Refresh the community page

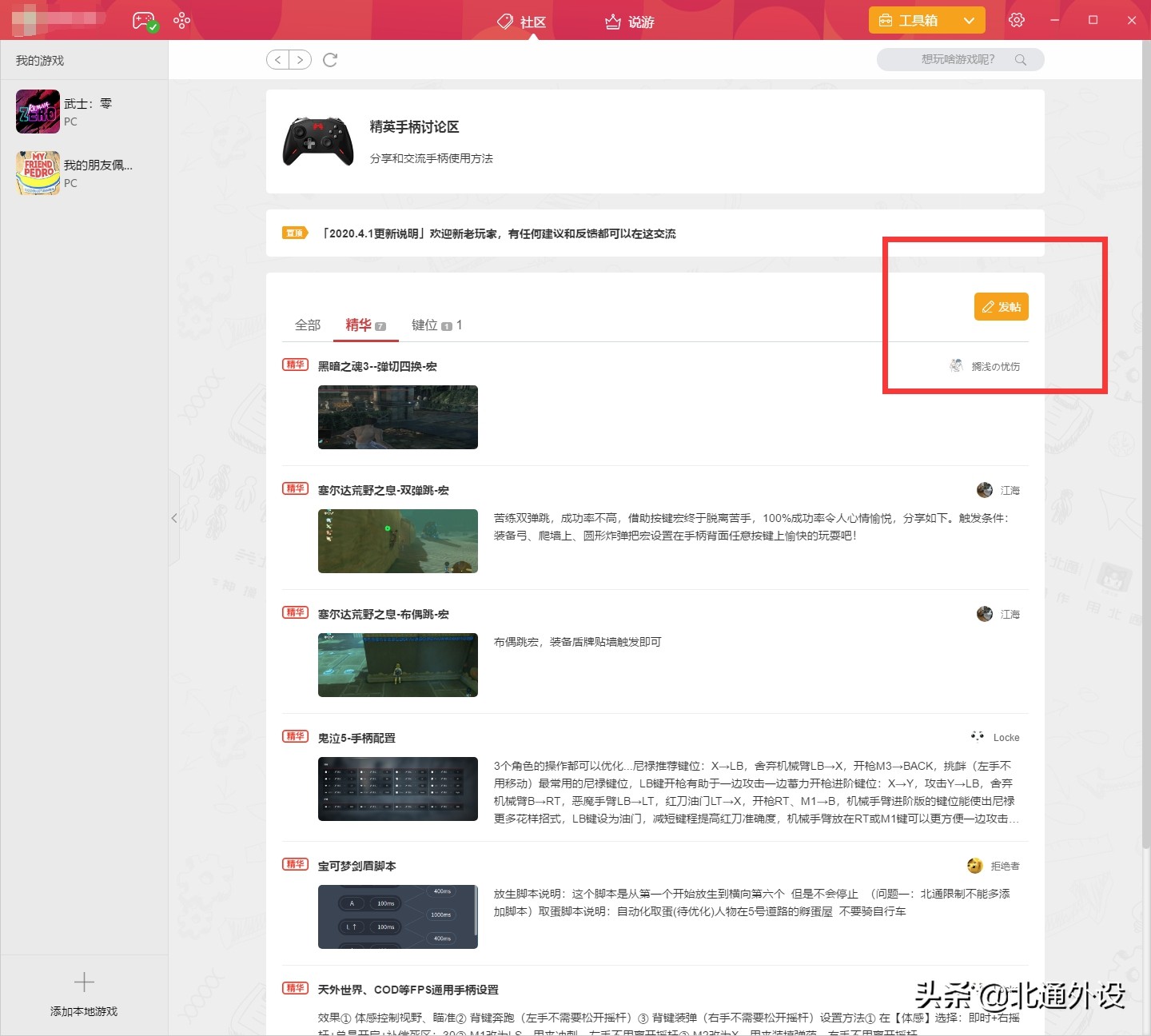pyautogui.click(x=330, y=60)
